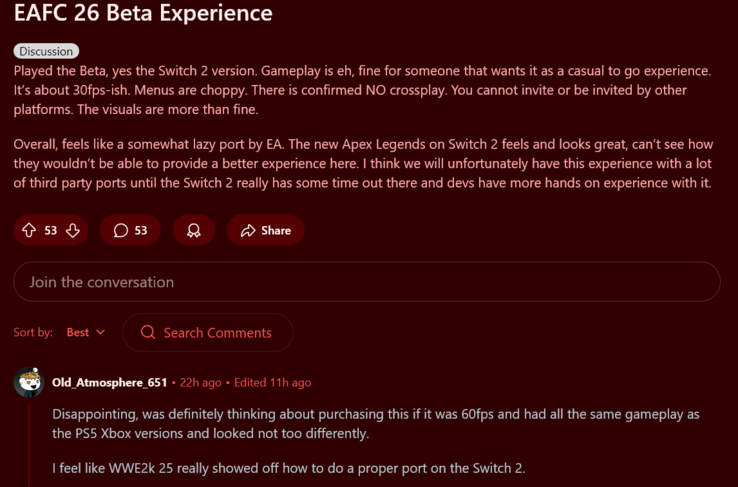Screen dimensions: 738x487
Task: Visit Old_Atmosphere_651's profile via the username
Action: (x=109, y=382)
